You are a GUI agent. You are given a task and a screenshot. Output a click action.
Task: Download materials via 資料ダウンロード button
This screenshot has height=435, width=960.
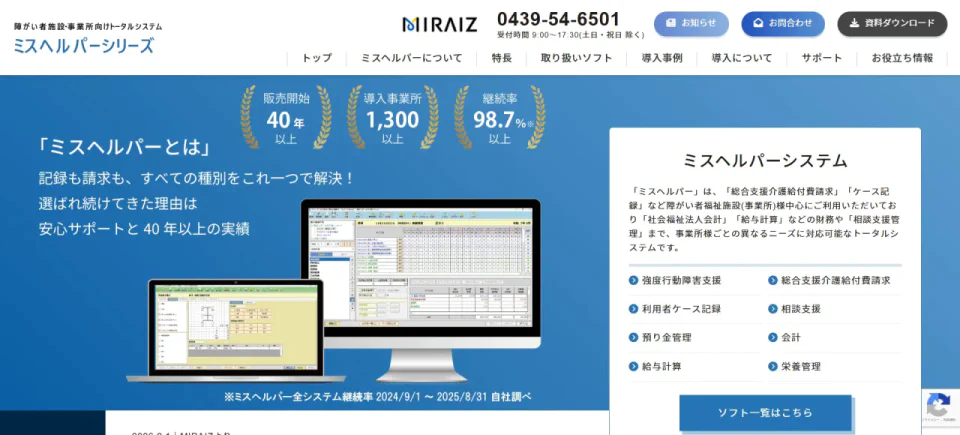pos(892,24)
